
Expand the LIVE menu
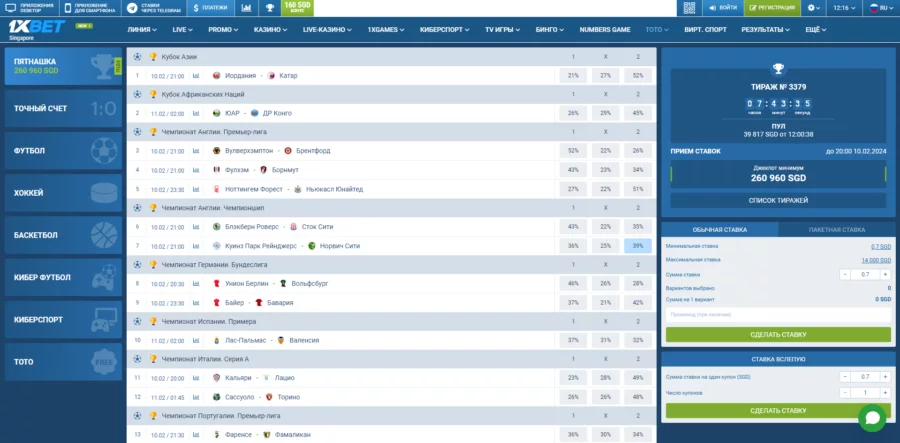click(183, 30)
